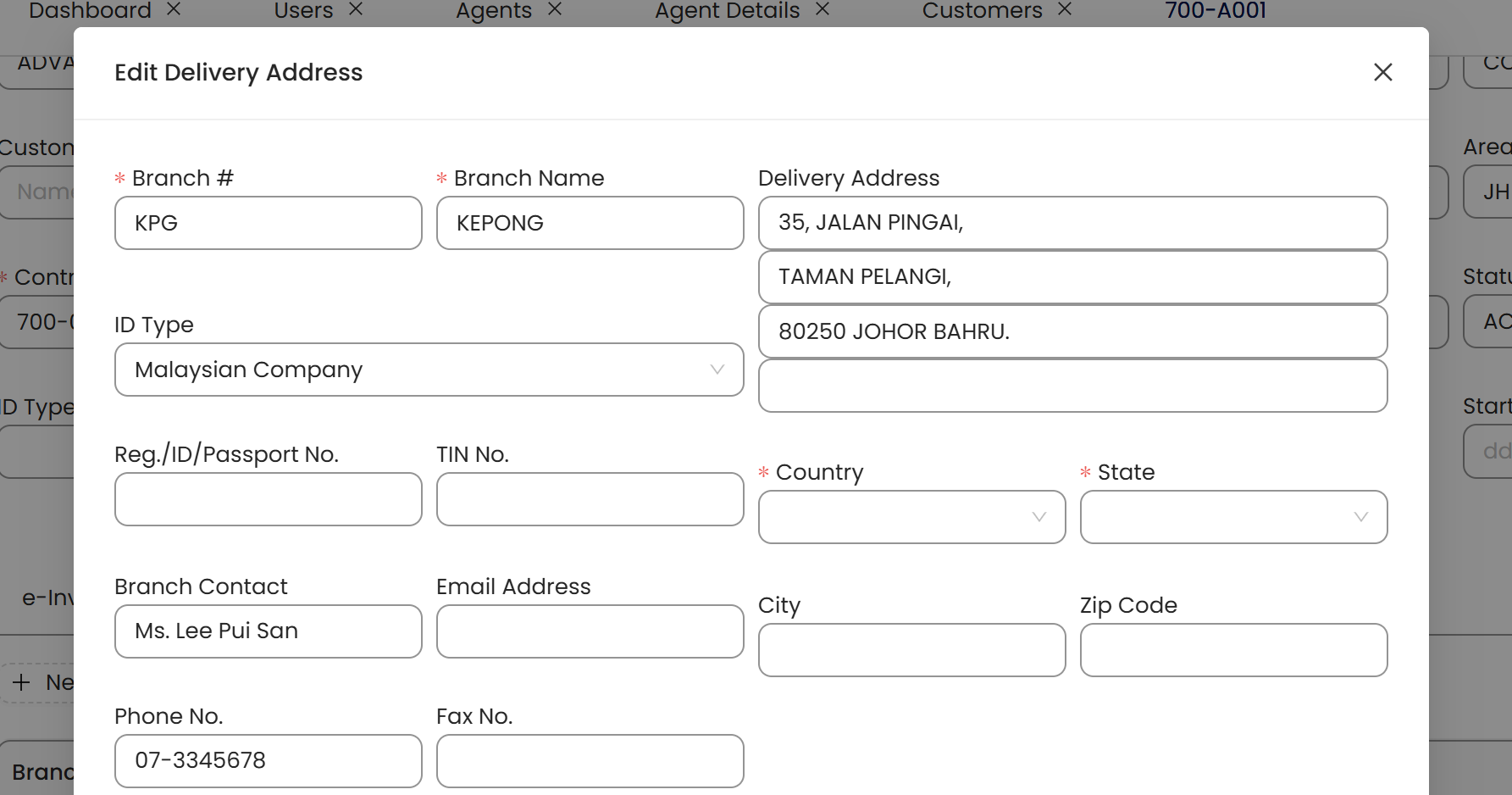Expand the State dropdown
The height and width of the screenshot is (795, 1512).
pos(1233,517)
